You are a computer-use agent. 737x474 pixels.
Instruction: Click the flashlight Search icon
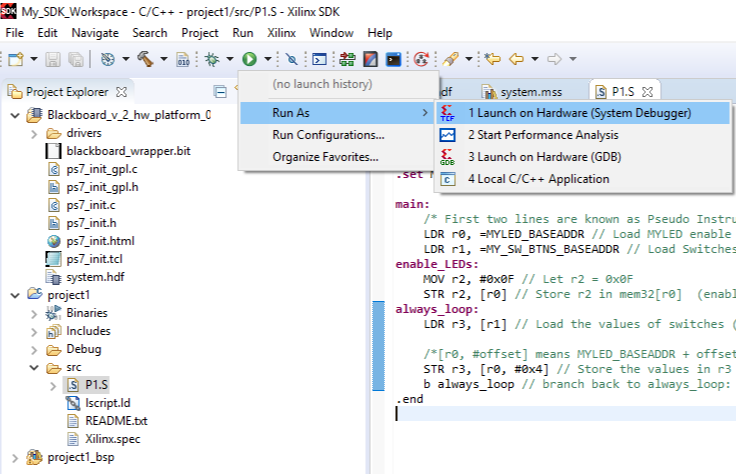point(450,59)
